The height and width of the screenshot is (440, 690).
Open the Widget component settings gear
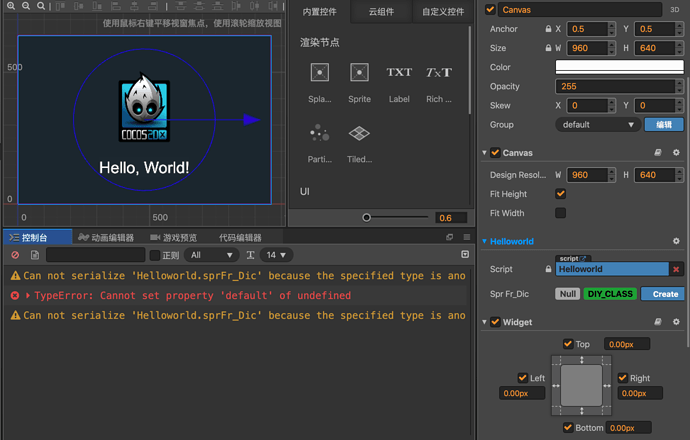[x=676, y=322]
